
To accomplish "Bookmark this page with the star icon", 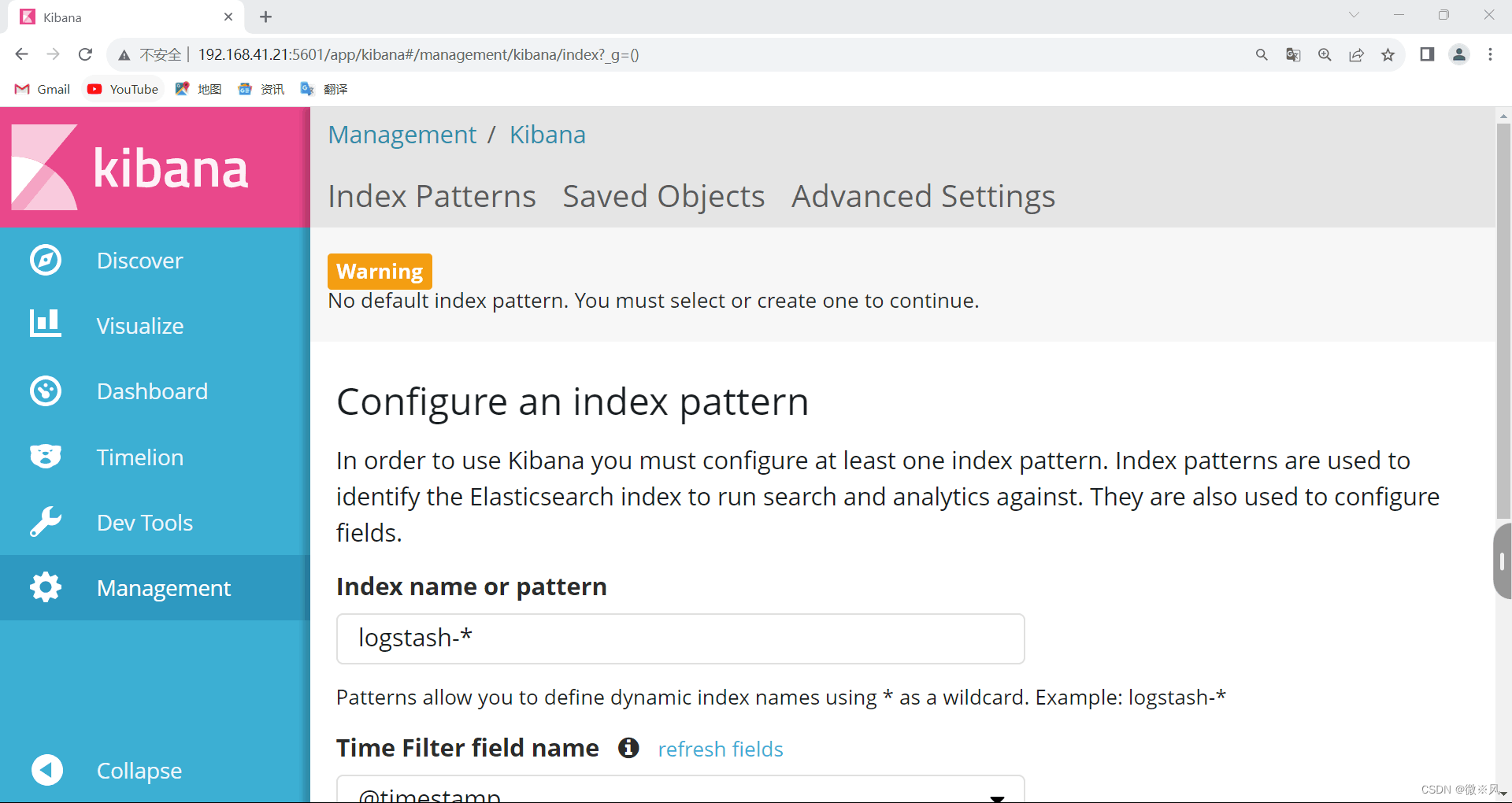I will [x=1388, y=55].
